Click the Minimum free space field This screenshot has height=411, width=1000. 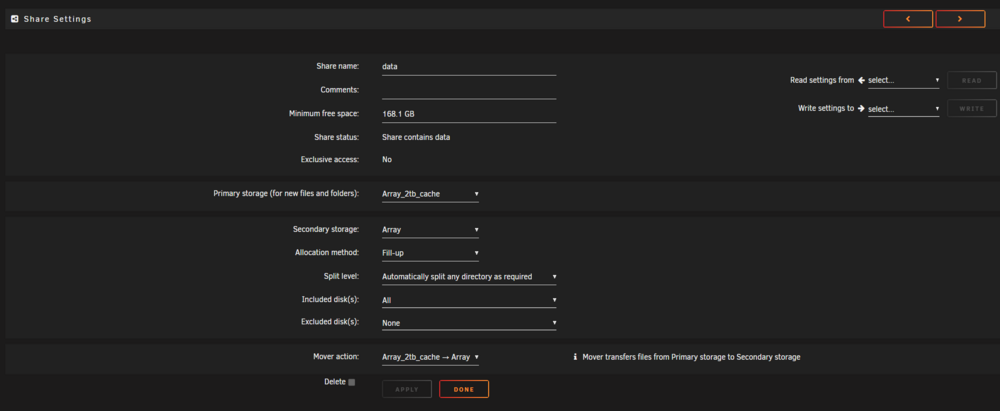pos(469,114)
